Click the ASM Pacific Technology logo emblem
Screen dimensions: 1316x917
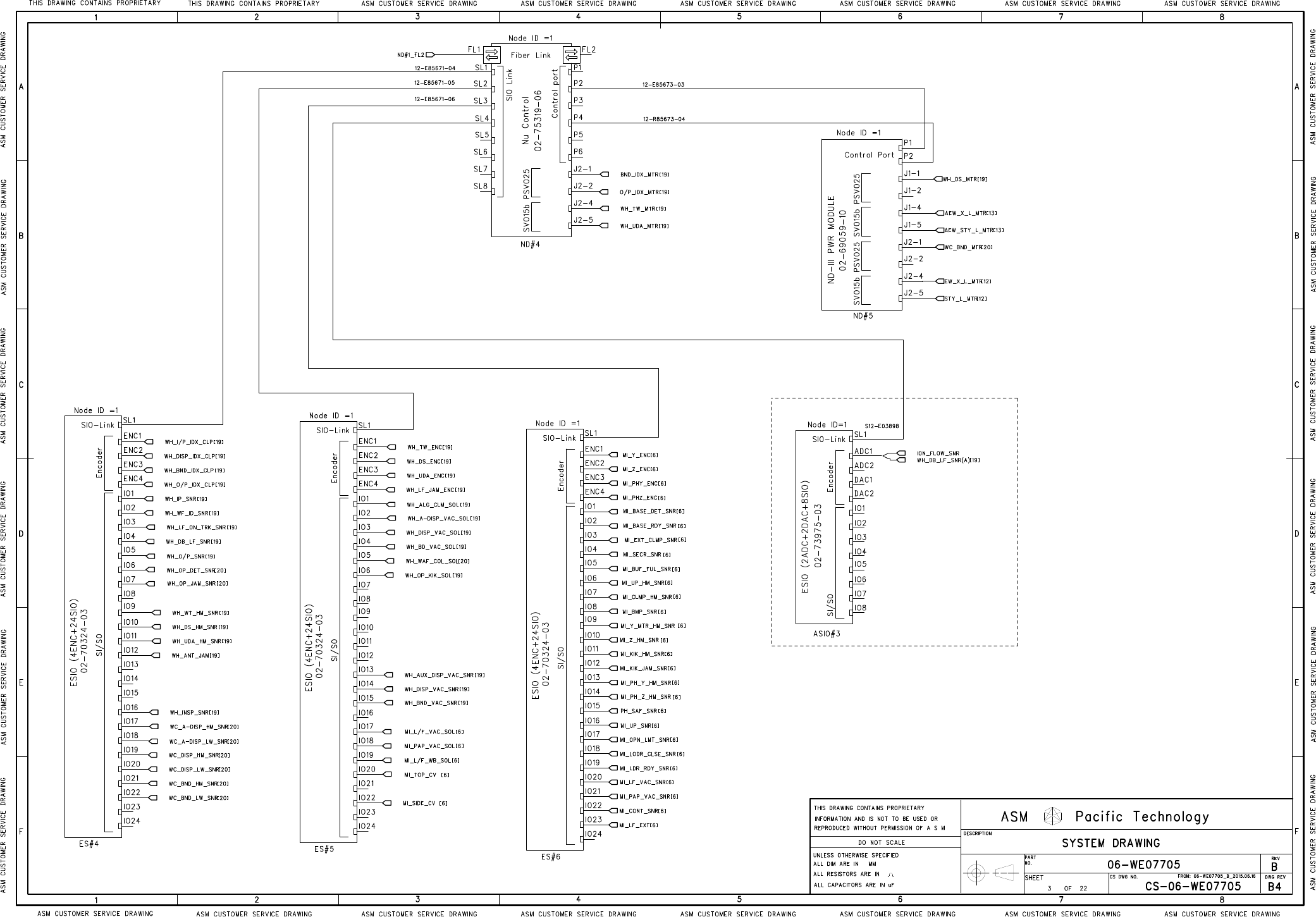1052,817
